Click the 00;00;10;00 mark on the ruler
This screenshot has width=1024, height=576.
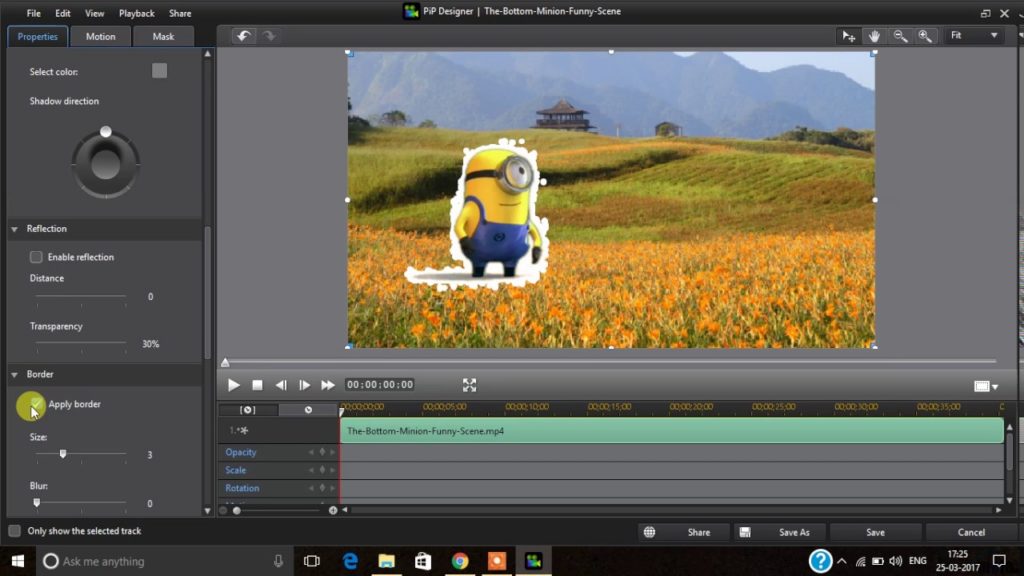pyautogui.click(x=527, y=407)
